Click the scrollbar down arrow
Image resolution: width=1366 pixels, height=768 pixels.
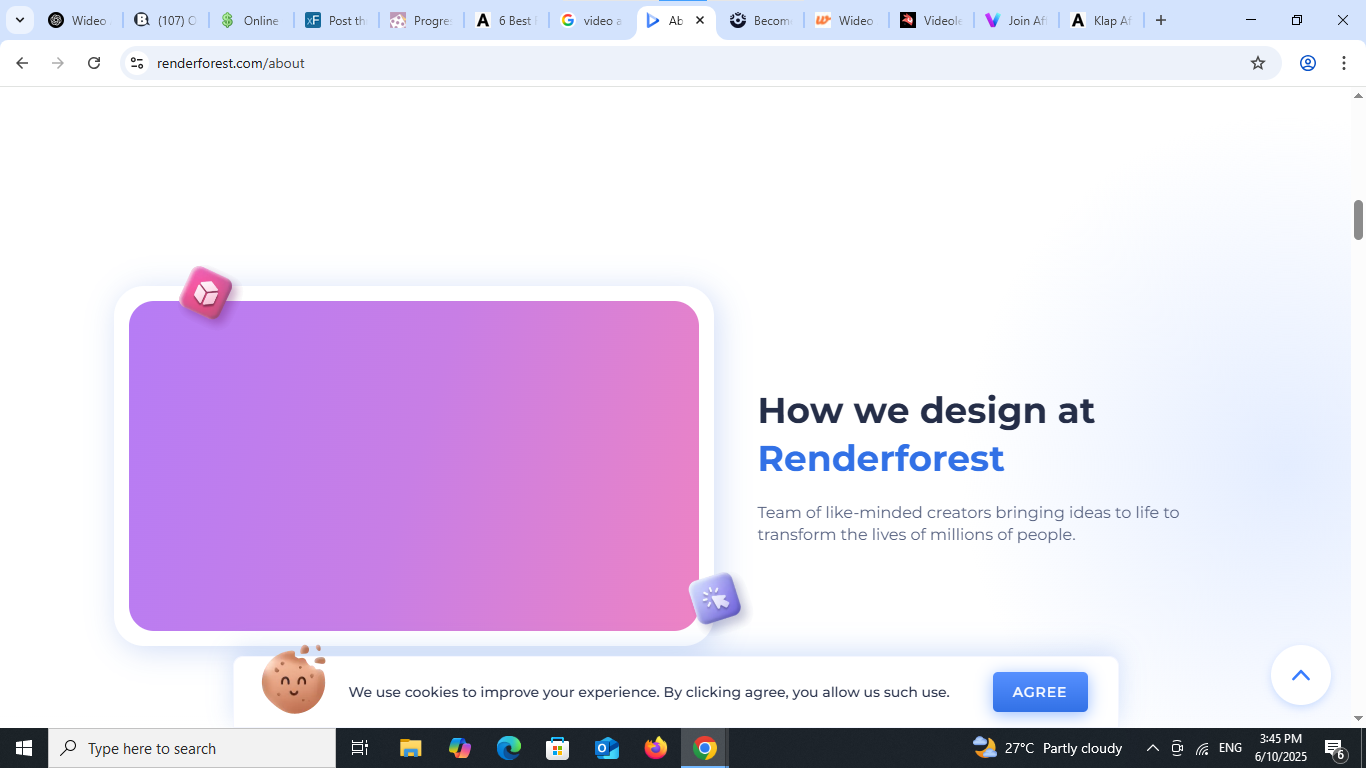click(x=1358, y=718)
